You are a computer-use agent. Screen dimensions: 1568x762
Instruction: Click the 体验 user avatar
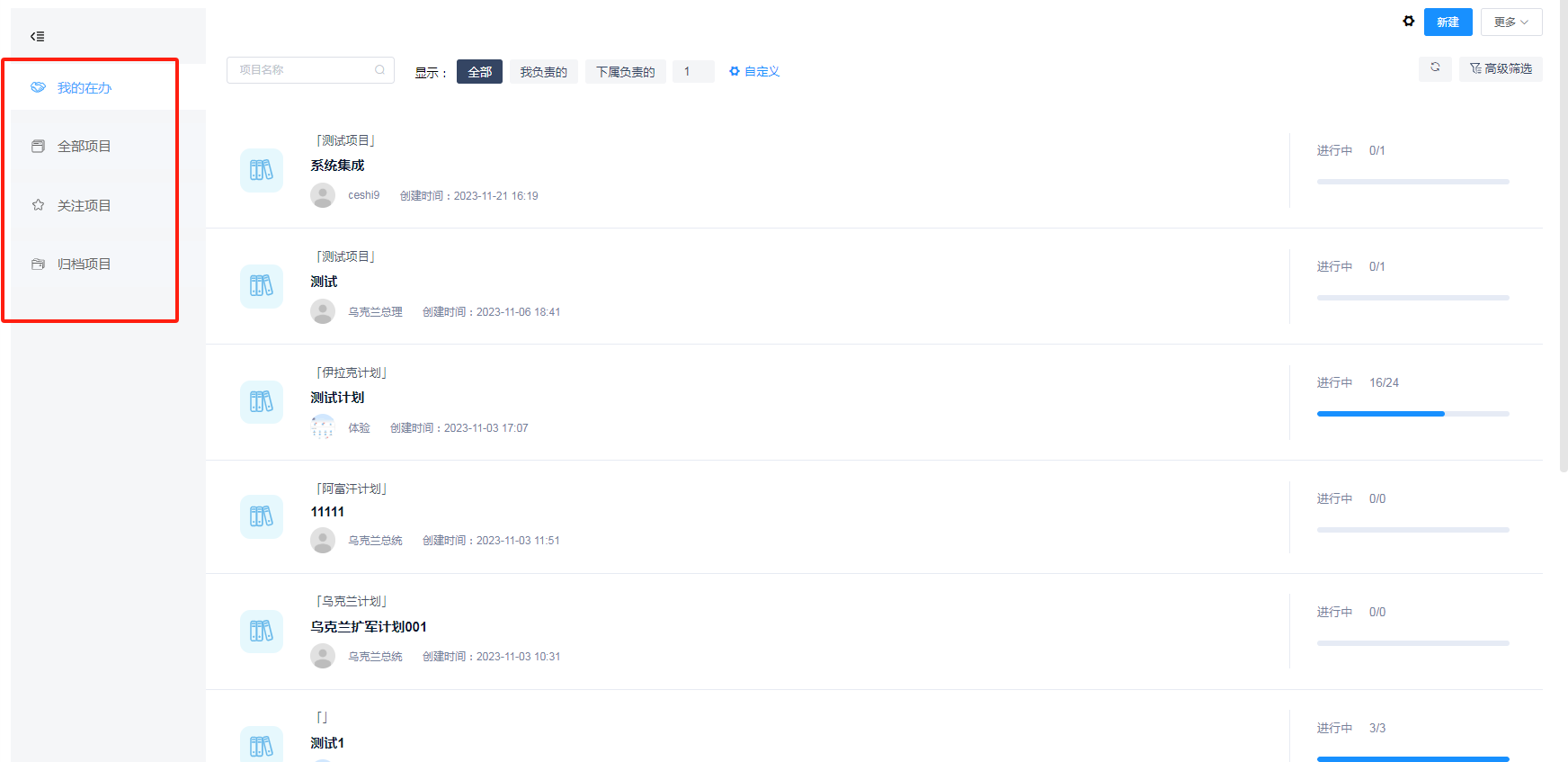point(323,427)
